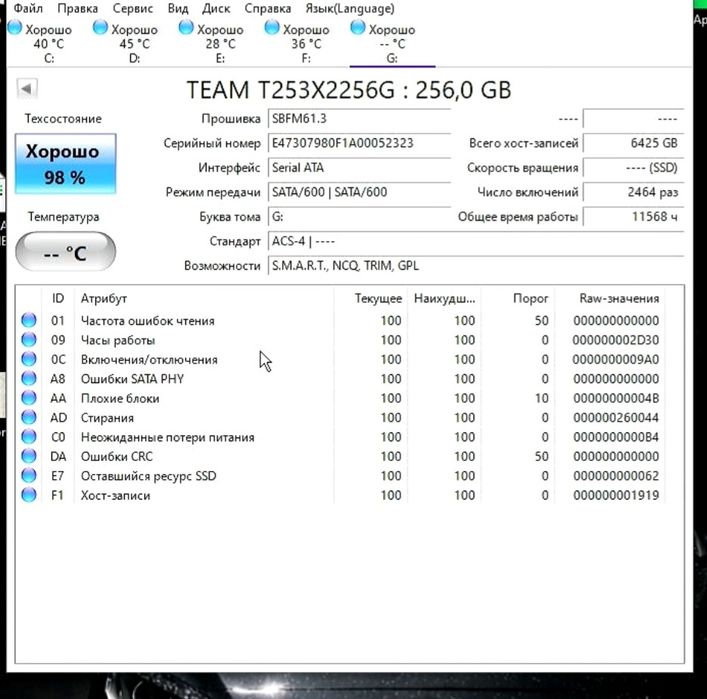Open the Файл menu
Viewport: 707px width, 699px height.
click(x=28, y=8)
